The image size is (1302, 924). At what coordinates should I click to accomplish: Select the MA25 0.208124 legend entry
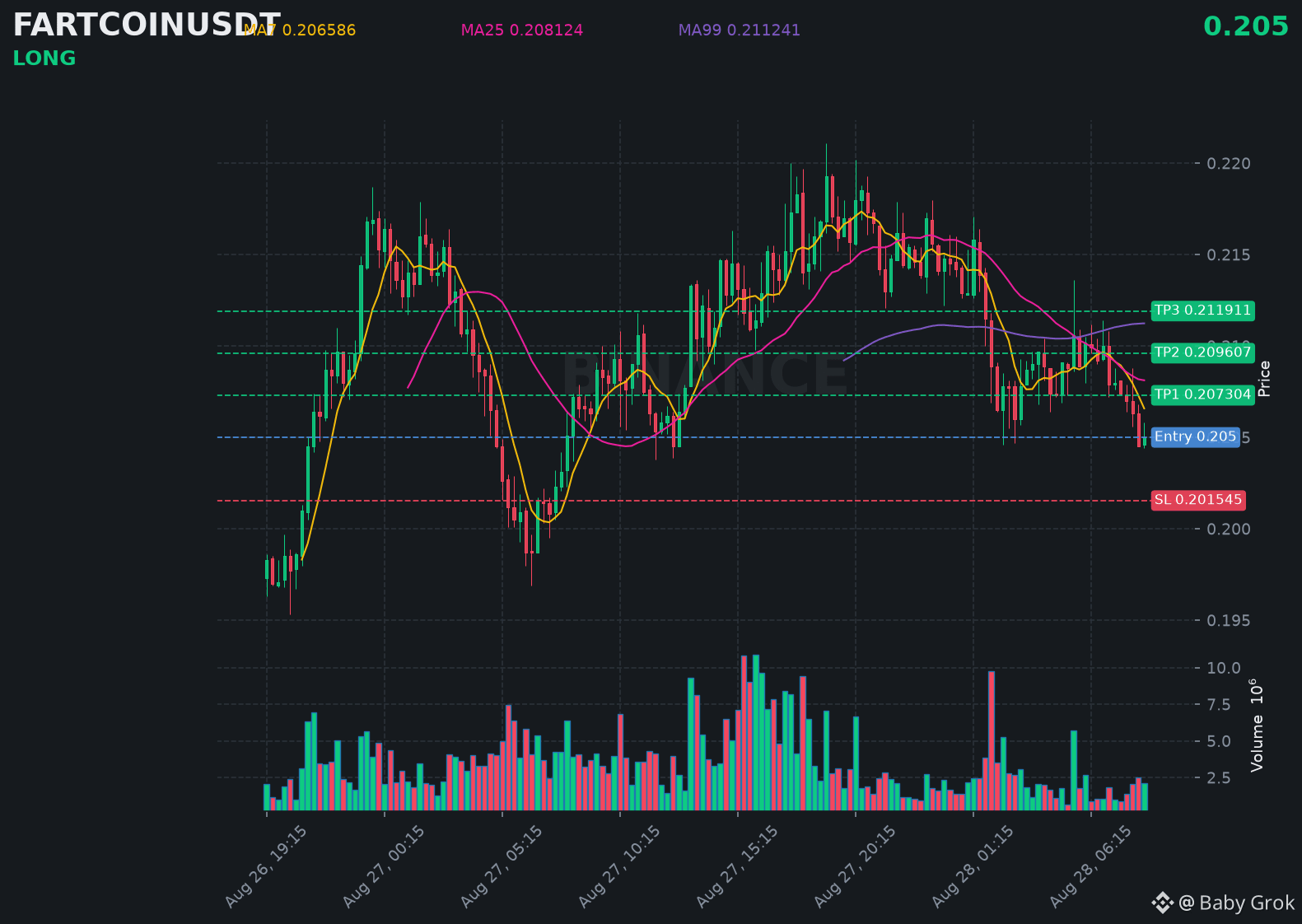[522, 30]
